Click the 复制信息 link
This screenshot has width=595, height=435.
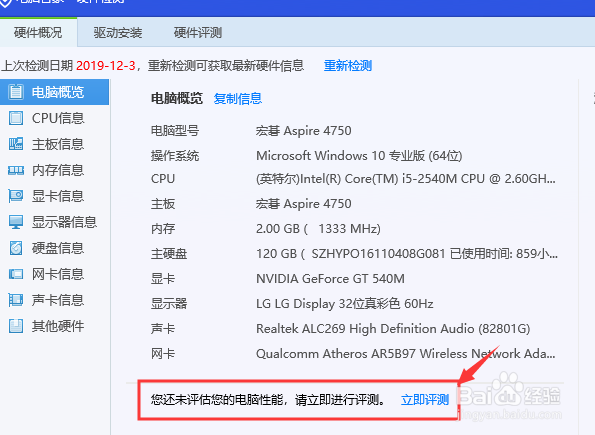[238, 99]
